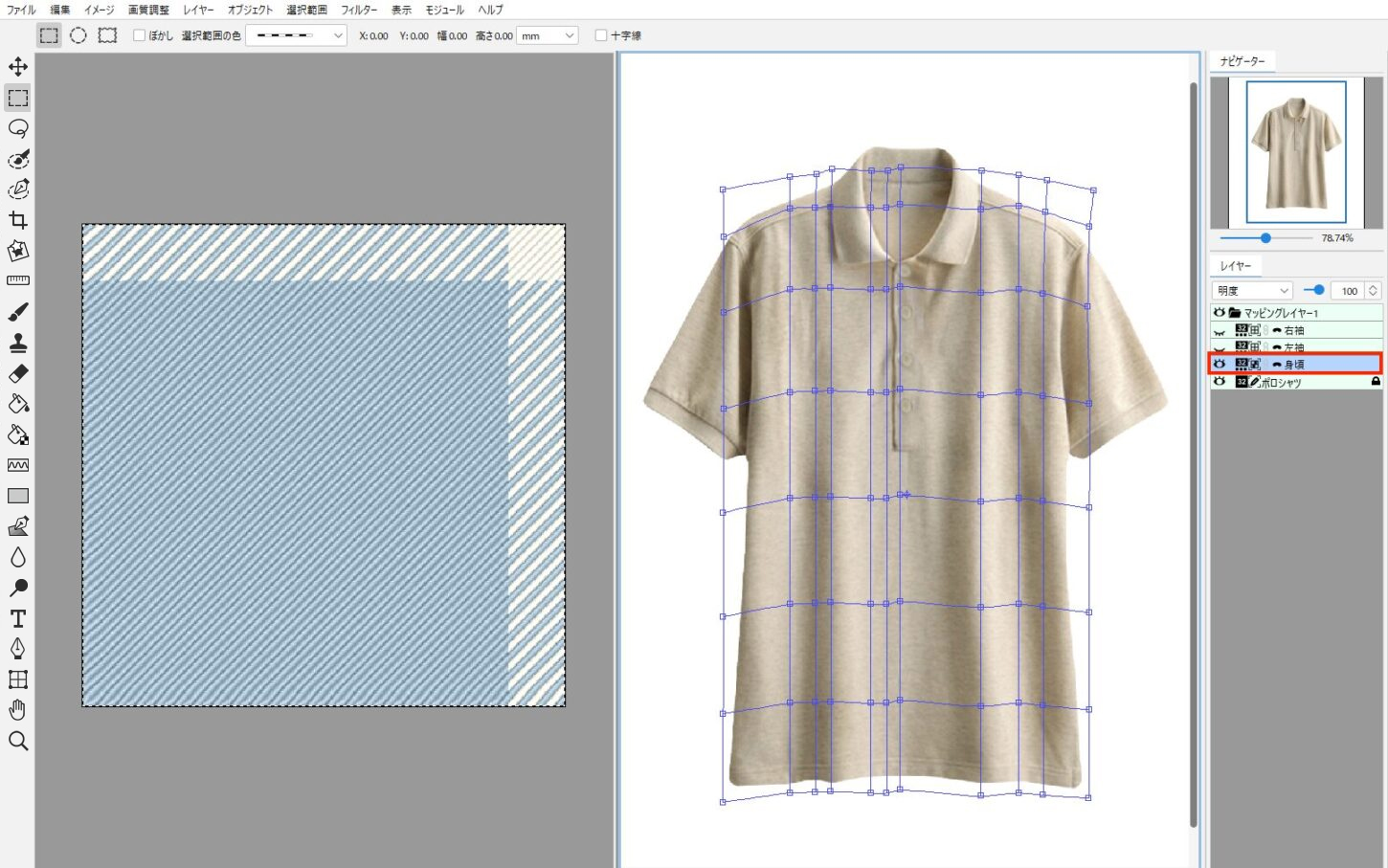Select the Move tool
The width and height of the screenshot is (1388, 868).
[18, 67]
